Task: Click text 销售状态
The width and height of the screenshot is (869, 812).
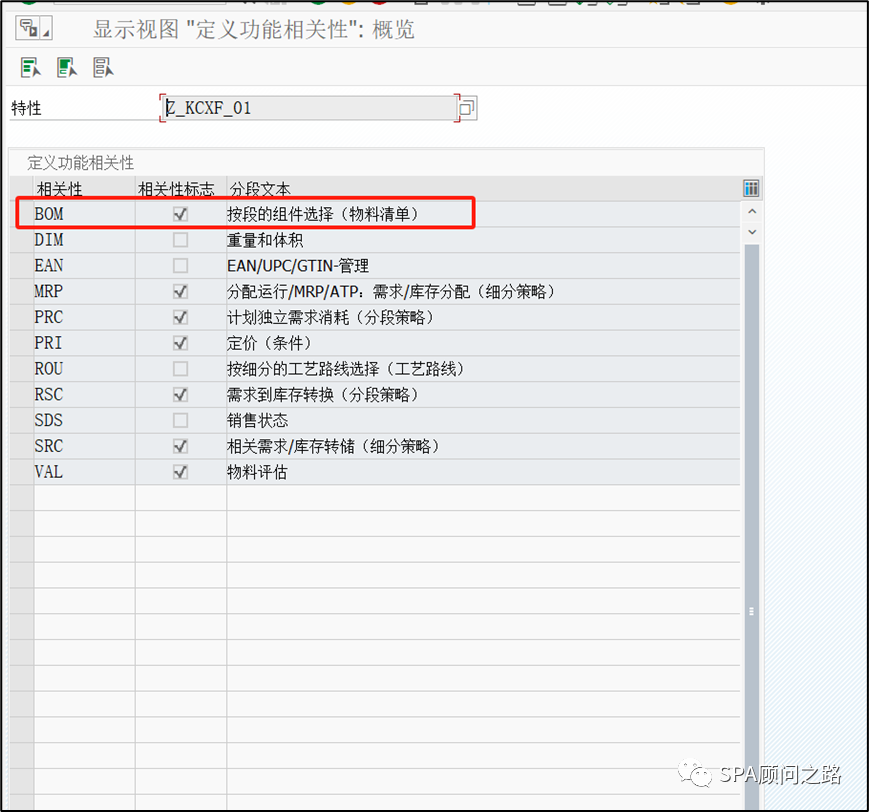Action: tap(258, 421)
